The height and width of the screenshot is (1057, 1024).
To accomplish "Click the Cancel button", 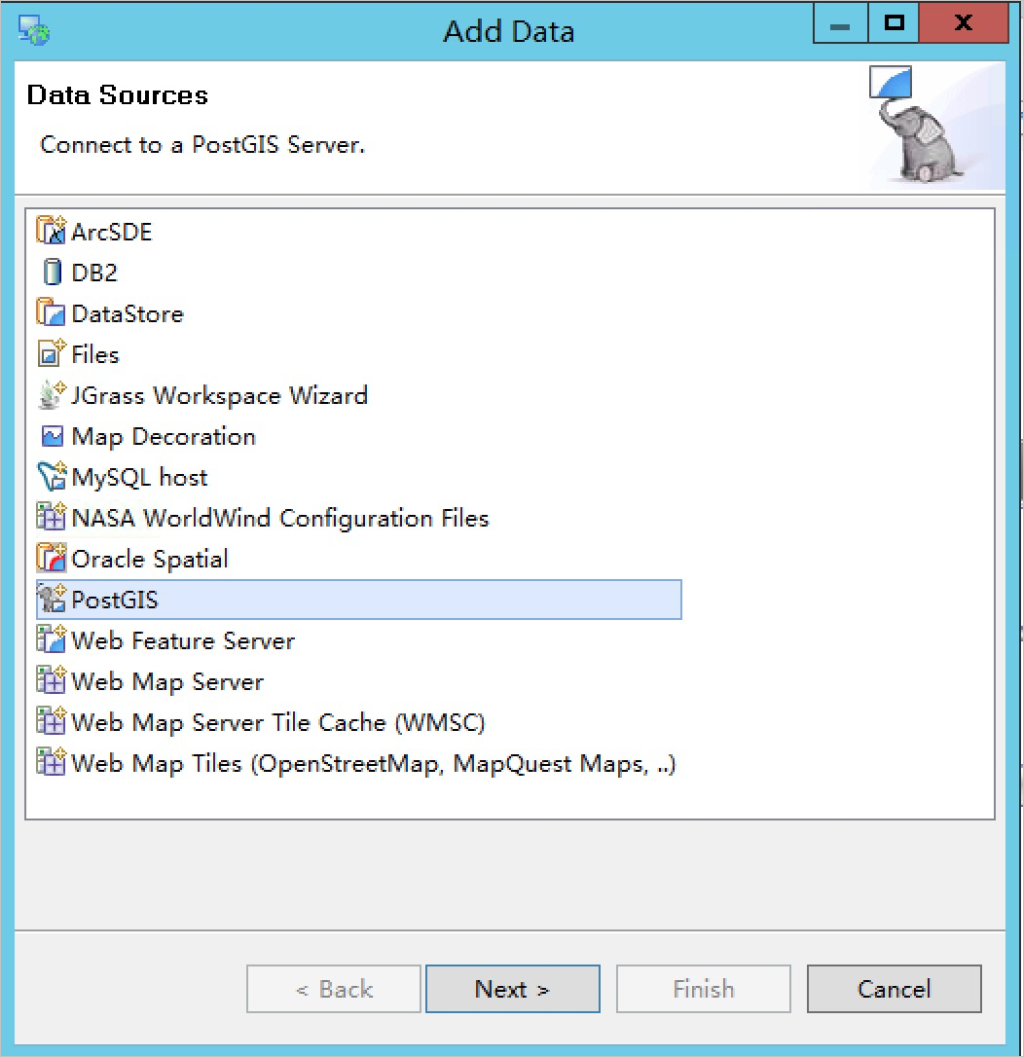I will tap(894, 989).
